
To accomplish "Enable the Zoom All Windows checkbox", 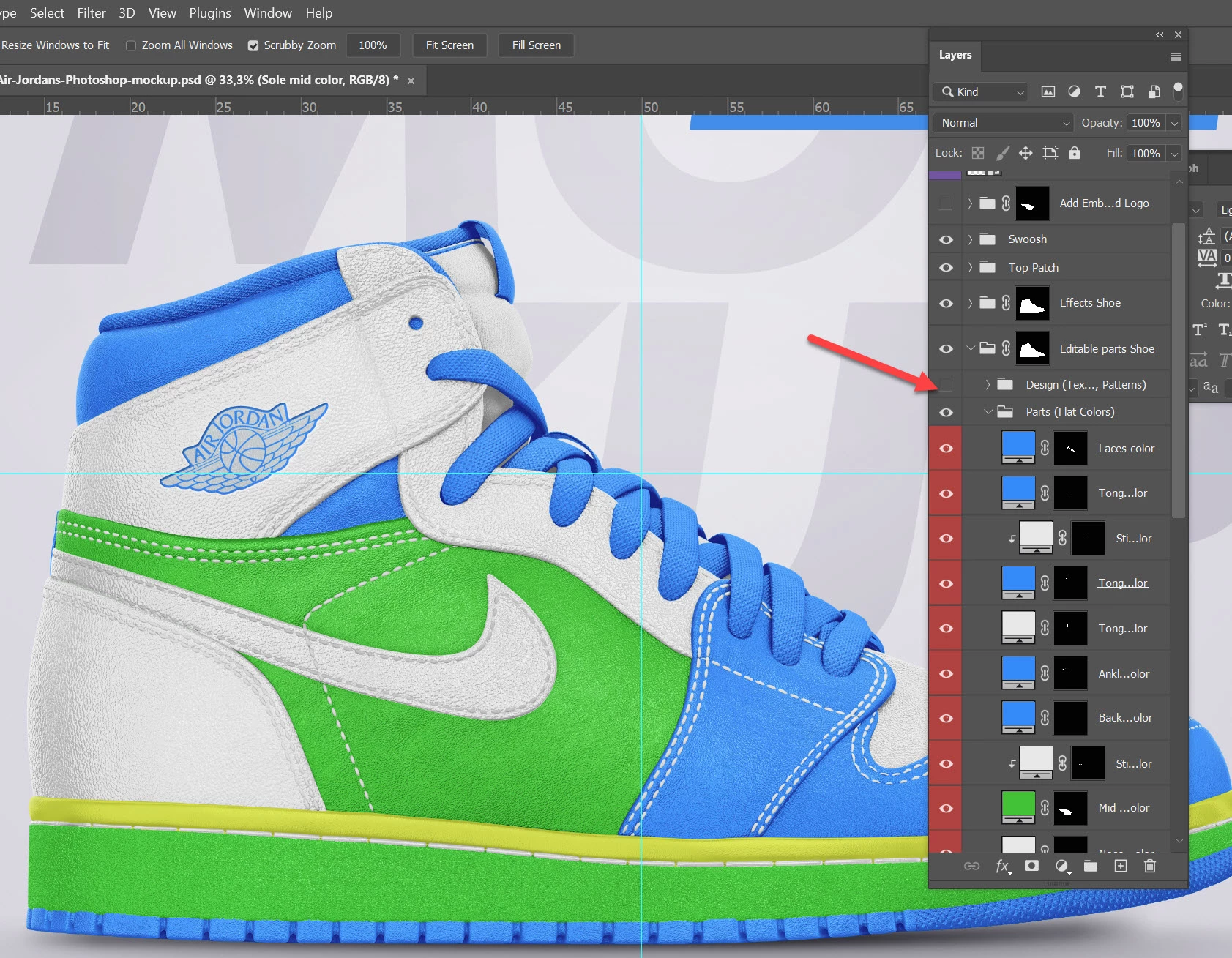I will (131, 45).
